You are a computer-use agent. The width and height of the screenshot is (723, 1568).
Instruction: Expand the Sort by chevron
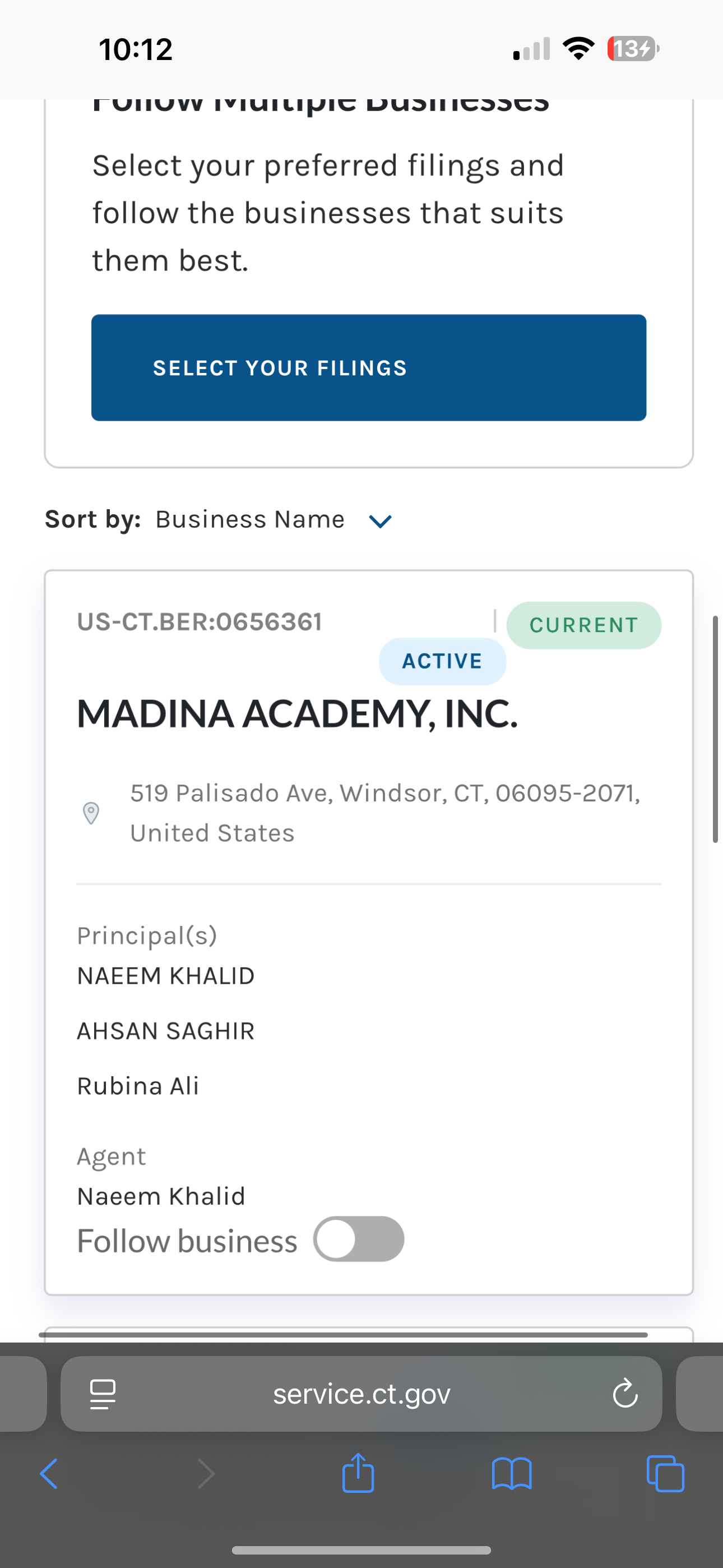coord(381,521)
